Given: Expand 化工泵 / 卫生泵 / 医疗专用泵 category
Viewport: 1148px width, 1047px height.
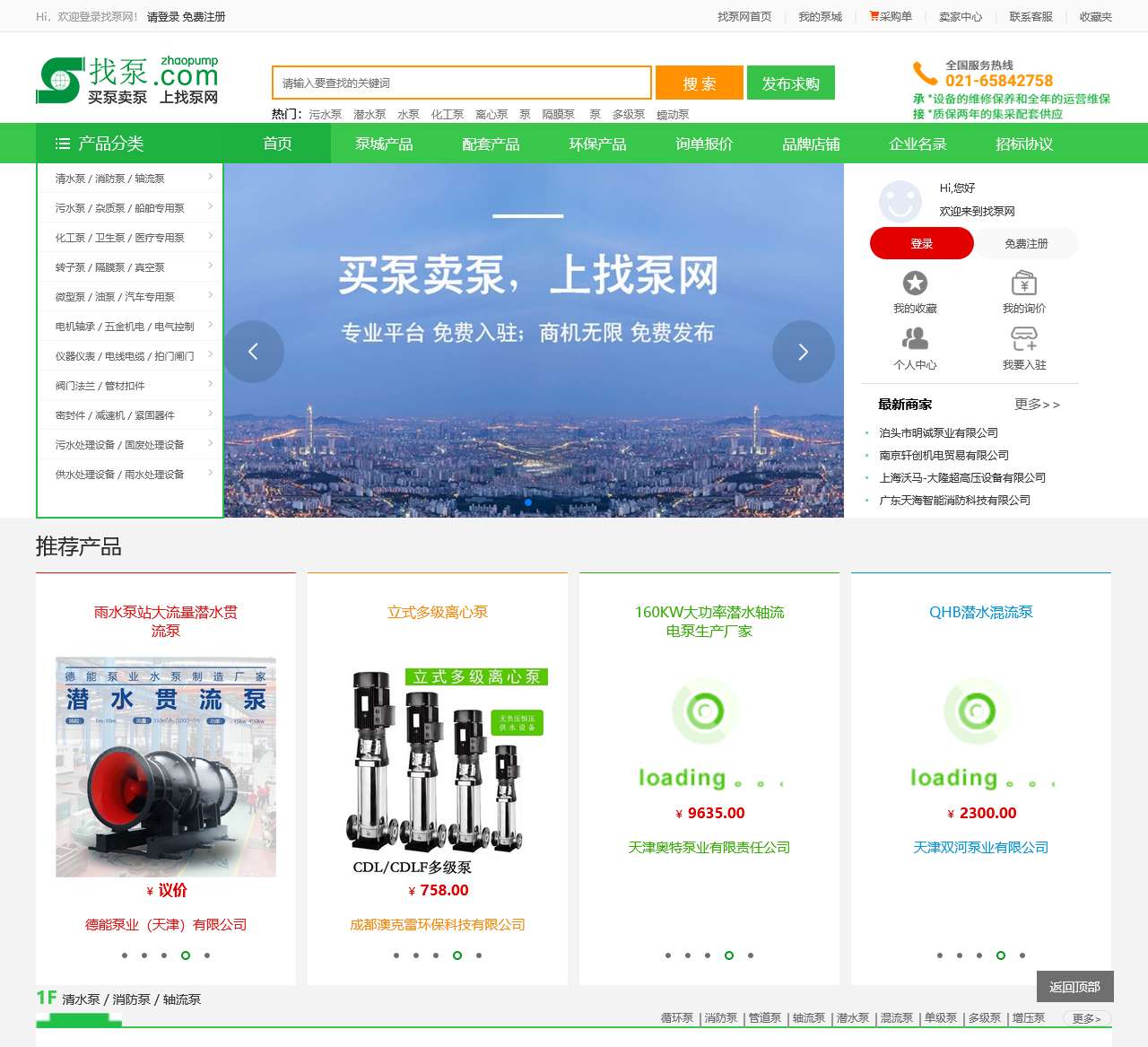Looking at the screenshot, I should coord(129,238).
